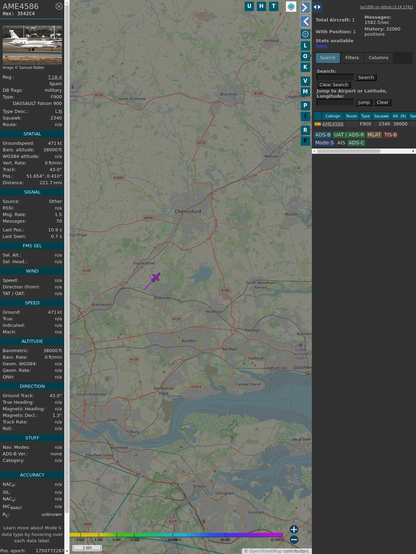Click the P persistence mode button
Screen dimensions: 416x554
point(305,105)
